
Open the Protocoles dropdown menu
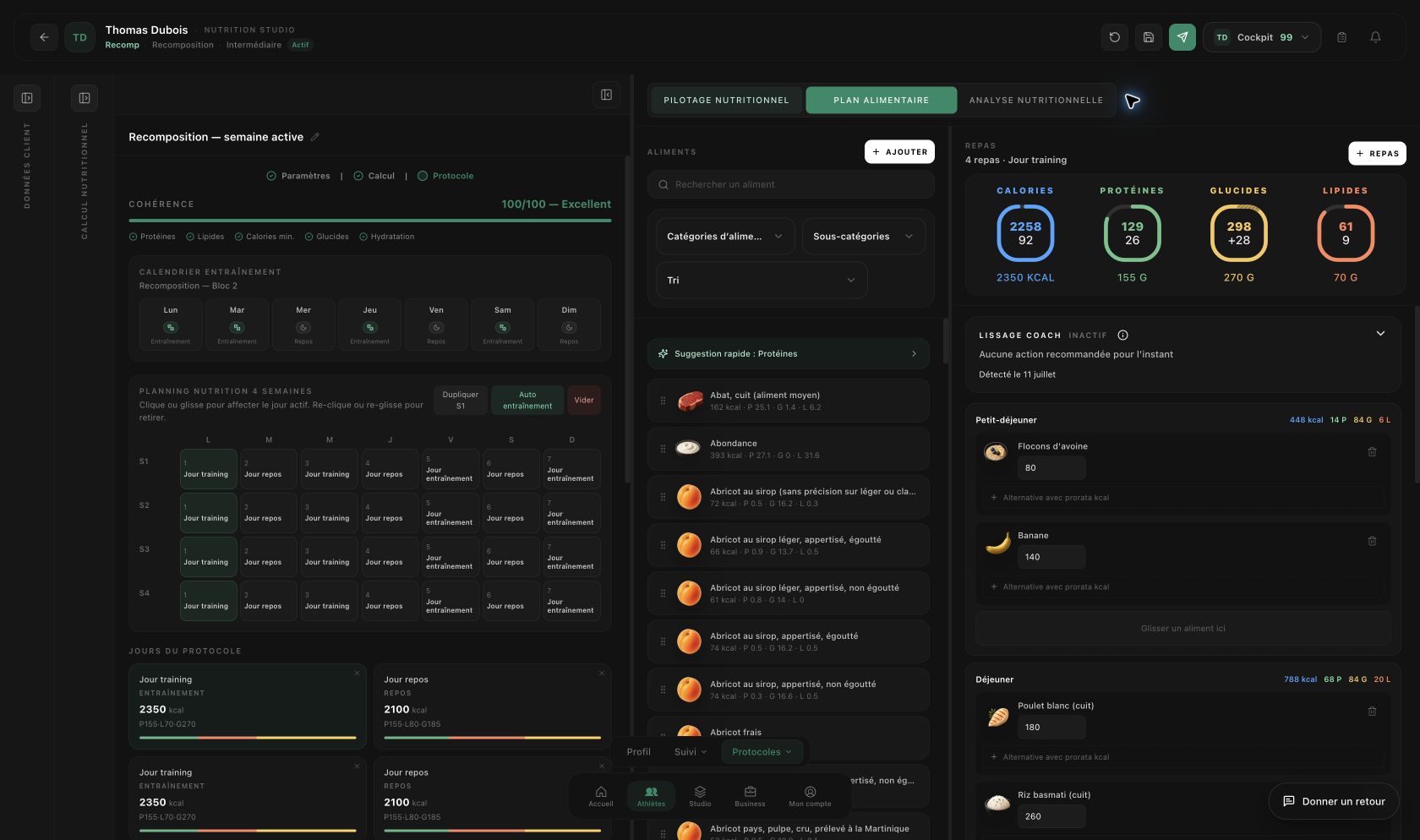pyautogui.click(x=762, y=752)
